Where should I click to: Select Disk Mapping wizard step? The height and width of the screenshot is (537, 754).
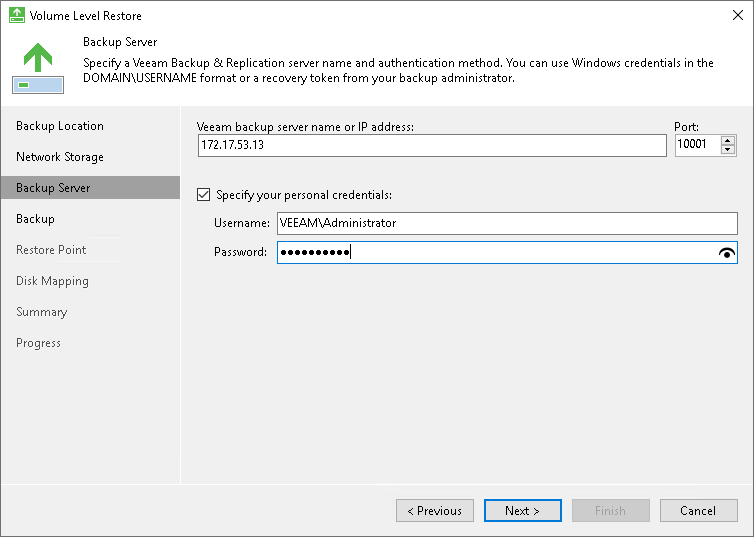pyautogui.click(x=52, y=281)
